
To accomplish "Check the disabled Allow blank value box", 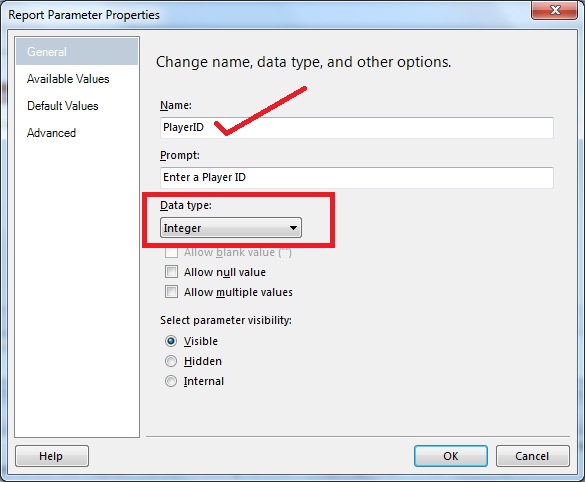I will (171, 252).
